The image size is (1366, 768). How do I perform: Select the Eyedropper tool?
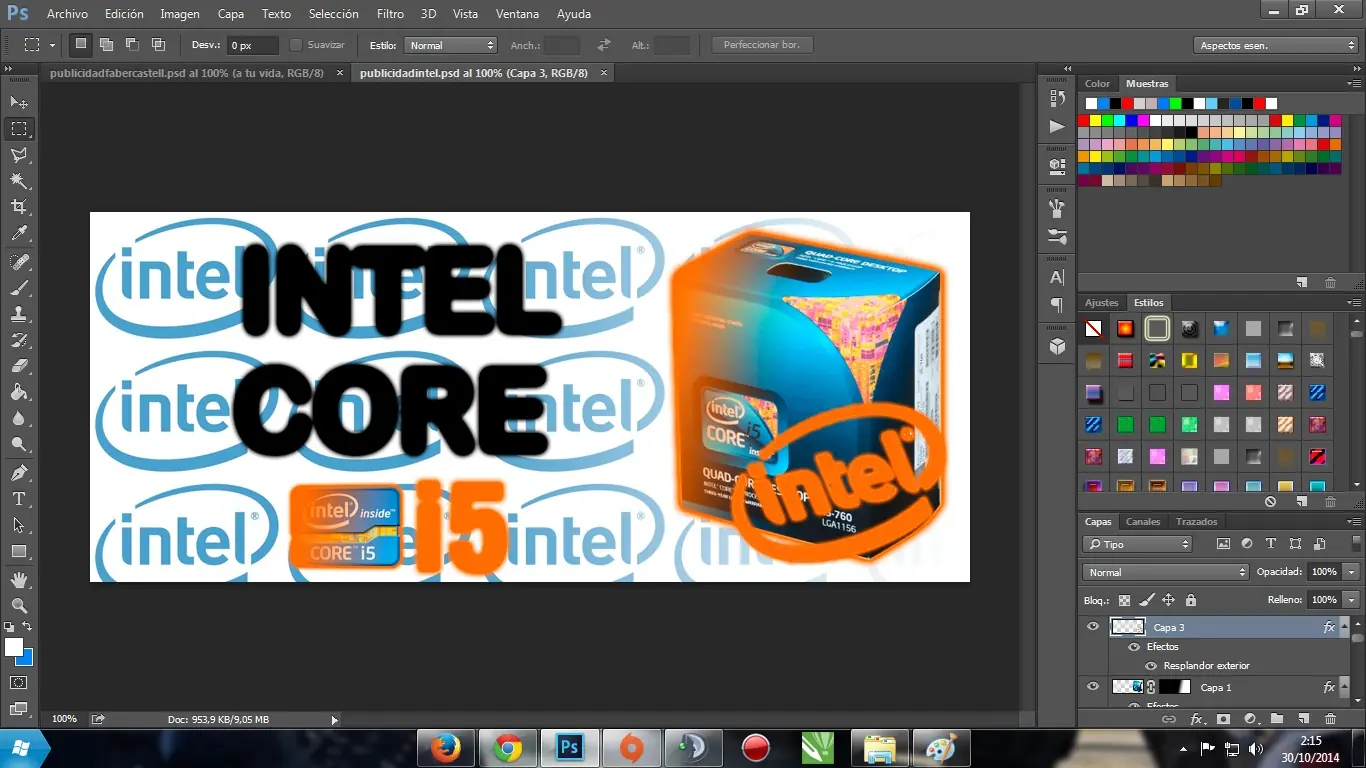click(x=19, y=234)
